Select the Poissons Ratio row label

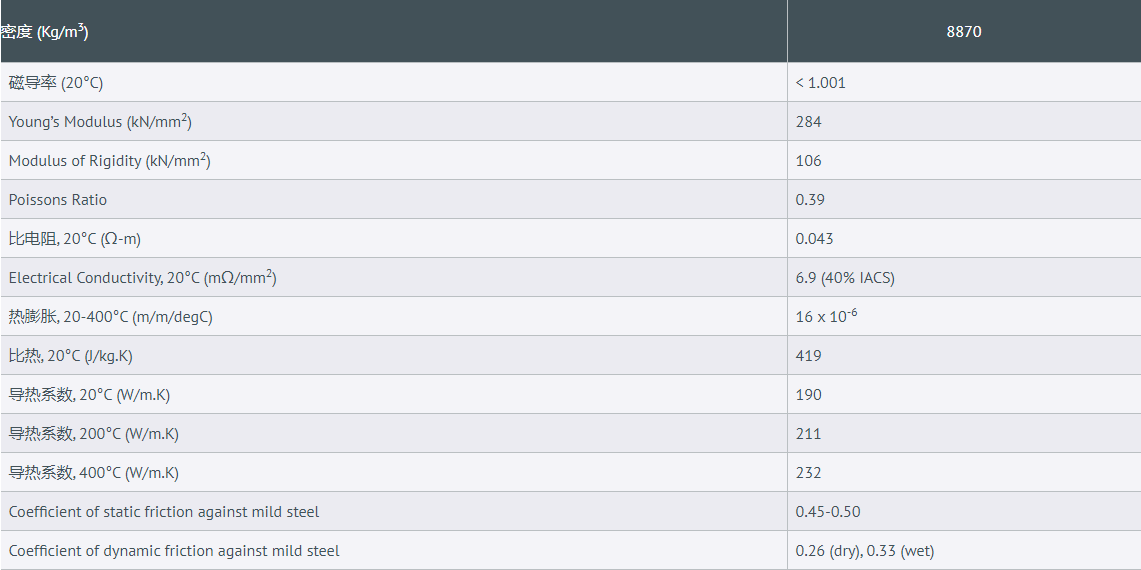[58, 200]
